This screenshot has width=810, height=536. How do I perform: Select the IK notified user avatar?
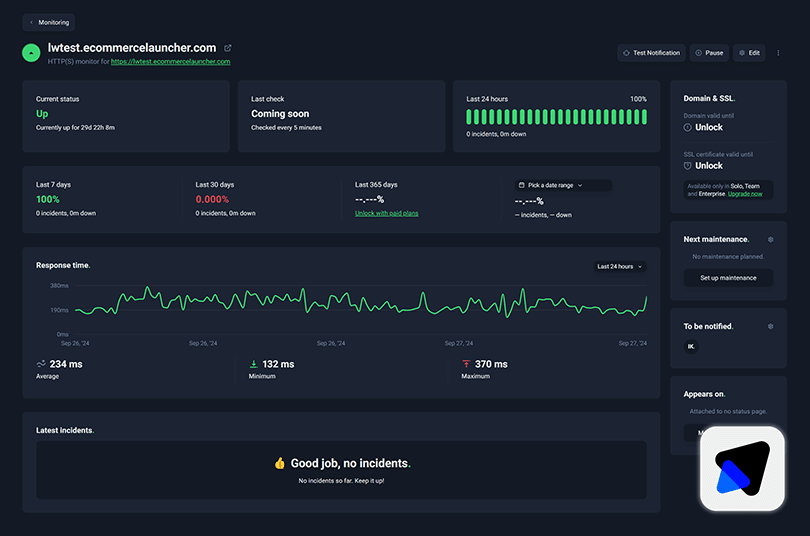(x=691, y=346)
